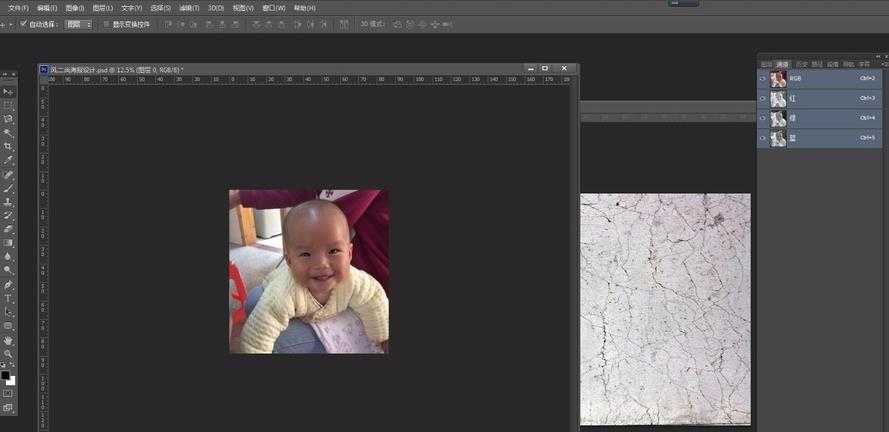This screenshot has height=432, width=889.
Task: Select the Brush tool
Action: 9,188
